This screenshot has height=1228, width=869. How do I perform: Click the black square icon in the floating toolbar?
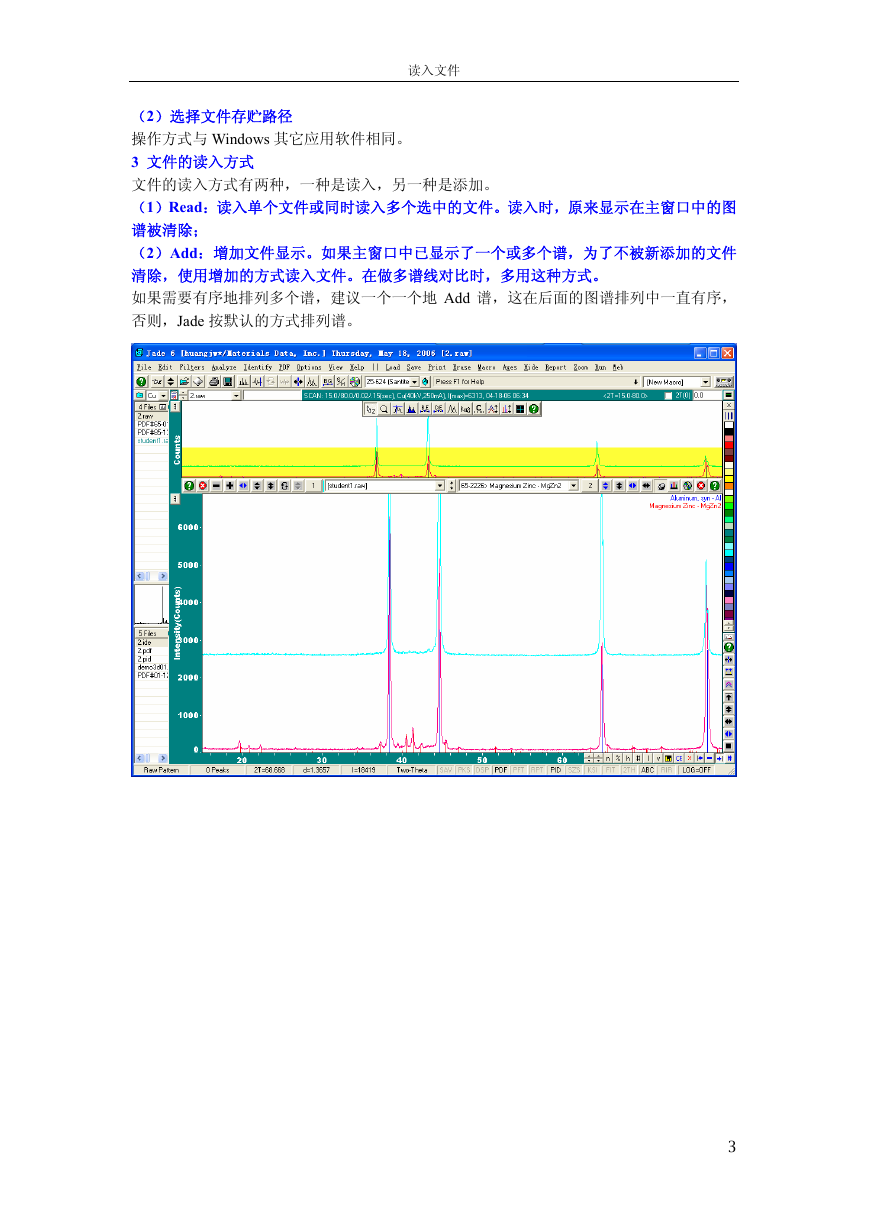tap(520, 409)
